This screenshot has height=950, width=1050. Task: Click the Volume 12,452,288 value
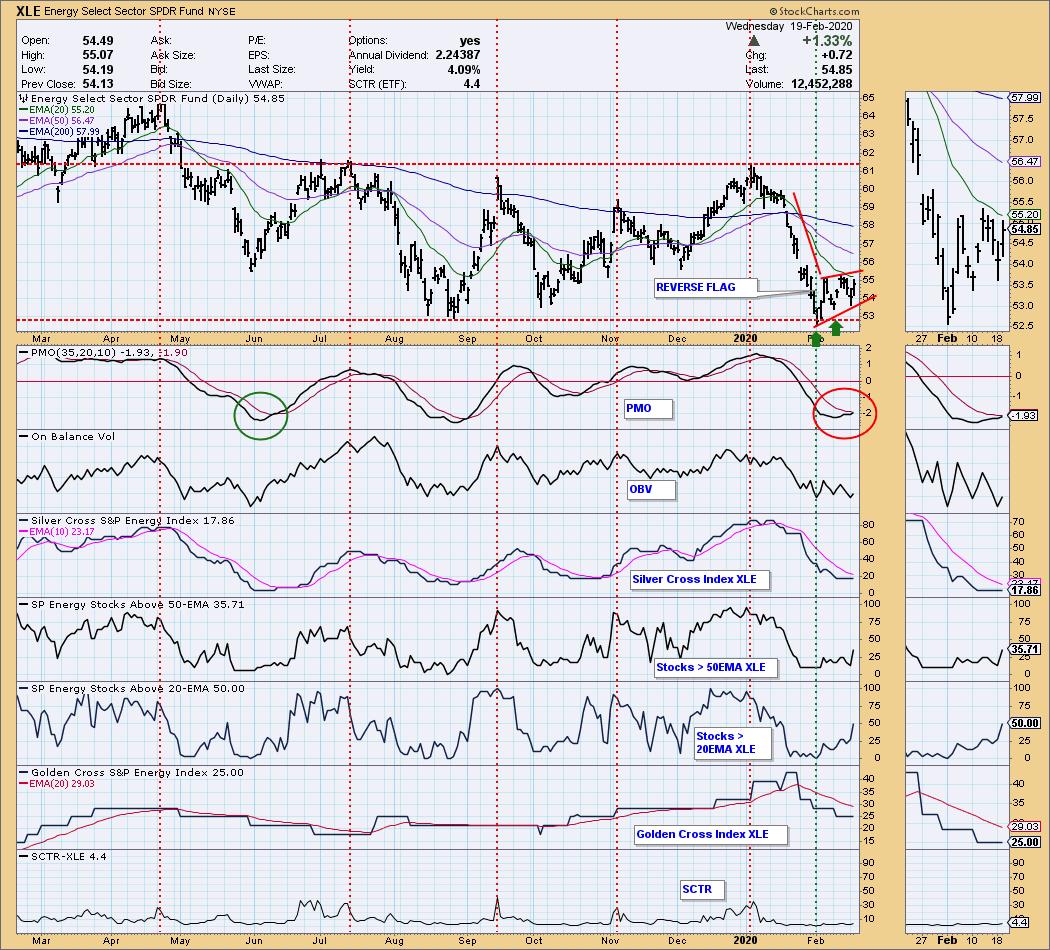coord(822,84)
